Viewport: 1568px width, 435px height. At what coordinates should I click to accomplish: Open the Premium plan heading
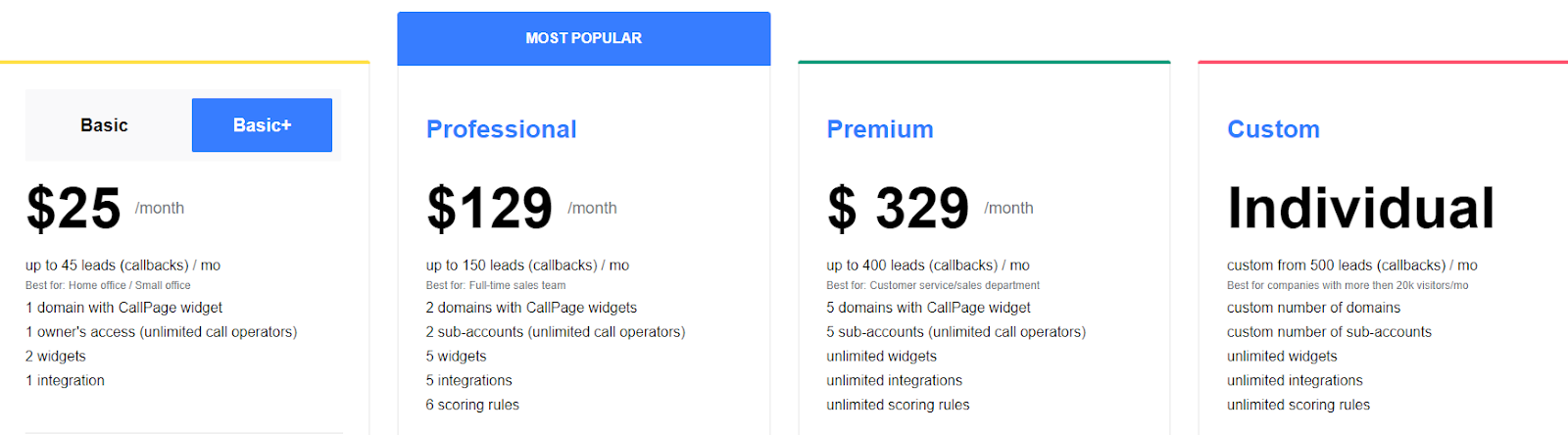click(879, 129)
